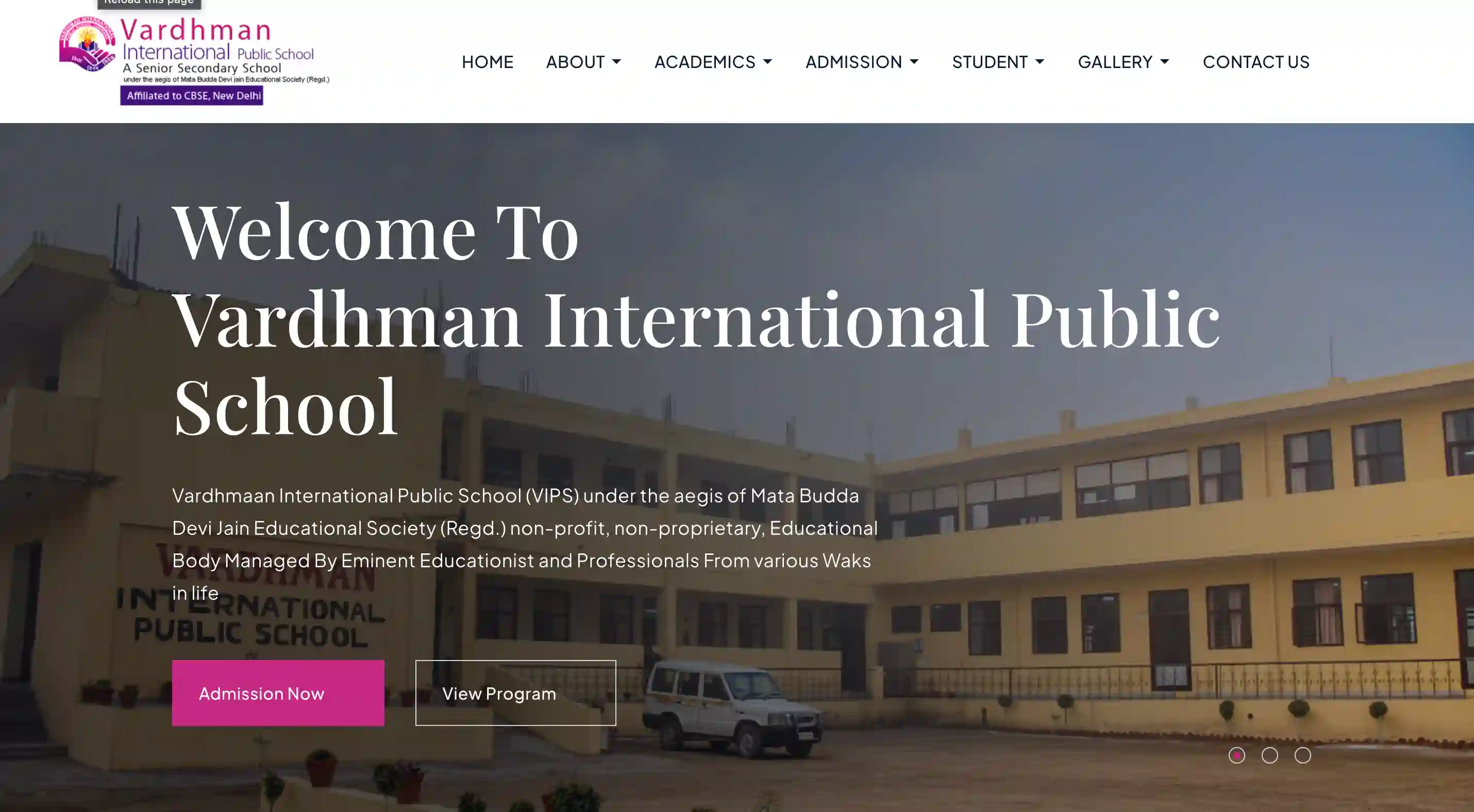Image resolution: width=1474 pixels, height=812 pixels.
Task: Click the Welcome To Vardhman hero heading
Action: 696,318
